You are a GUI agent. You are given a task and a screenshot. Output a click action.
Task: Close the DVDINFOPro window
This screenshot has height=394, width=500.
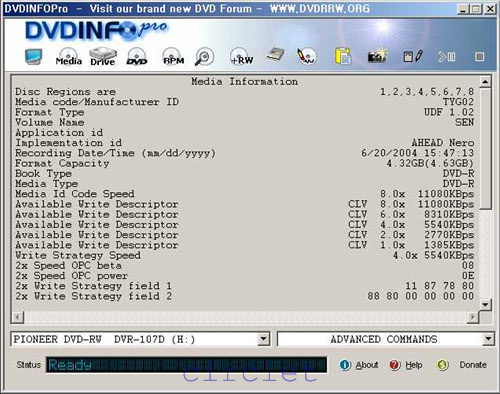point(490,9)
